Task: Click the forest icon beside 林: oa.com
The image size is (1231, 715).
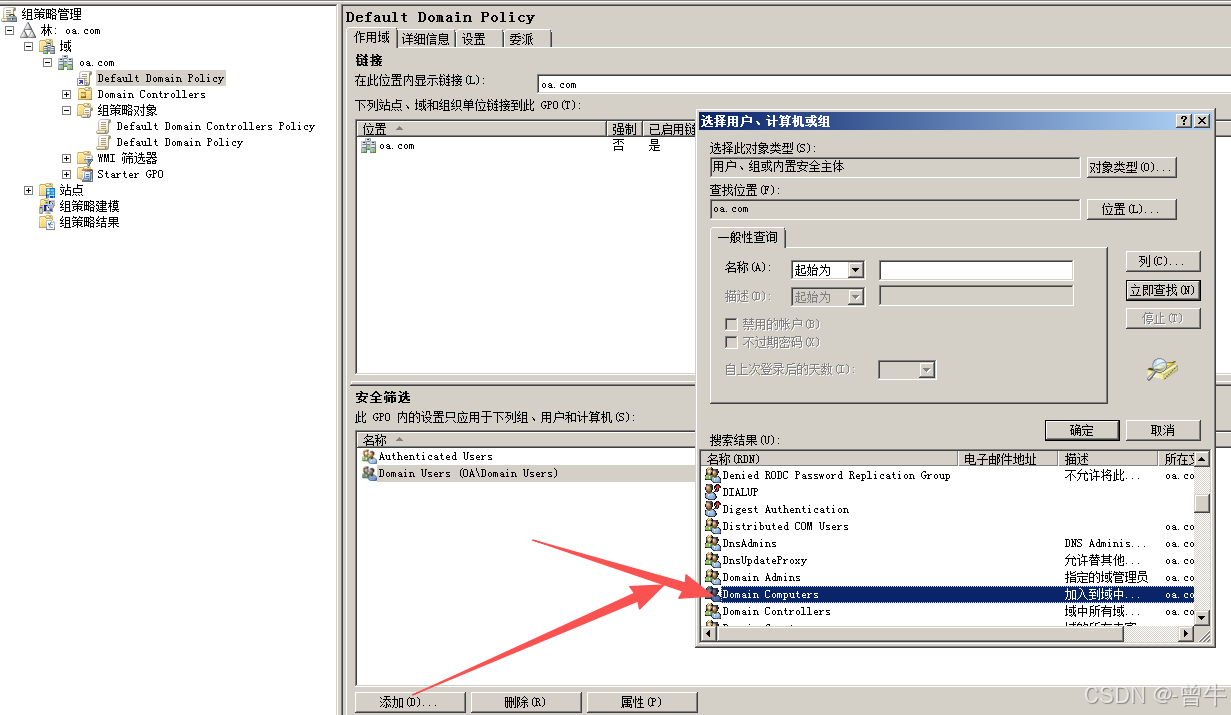Action: coord(29,30)
